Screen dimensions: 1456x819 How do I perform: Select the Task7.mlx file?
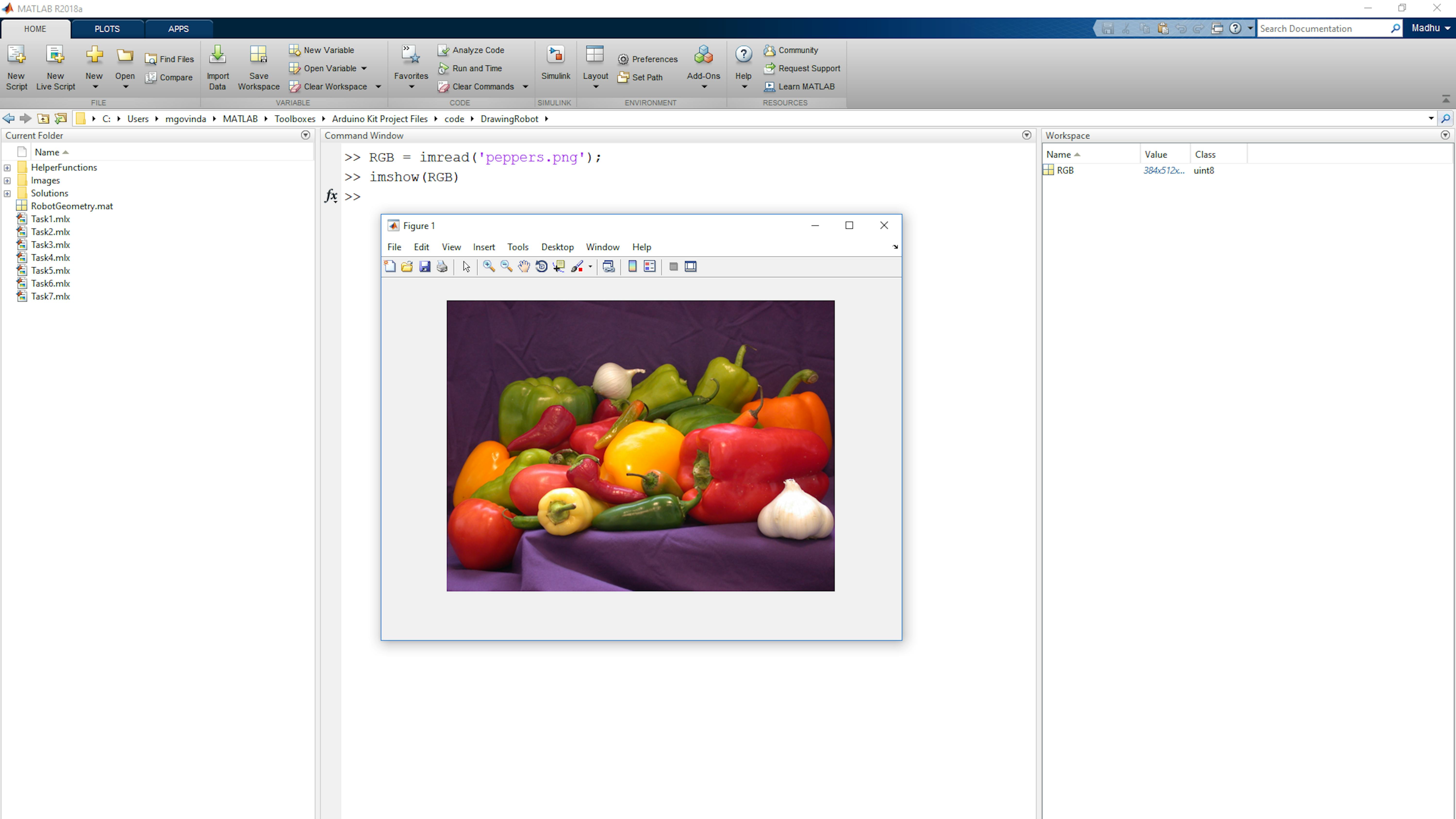[50, 297]
